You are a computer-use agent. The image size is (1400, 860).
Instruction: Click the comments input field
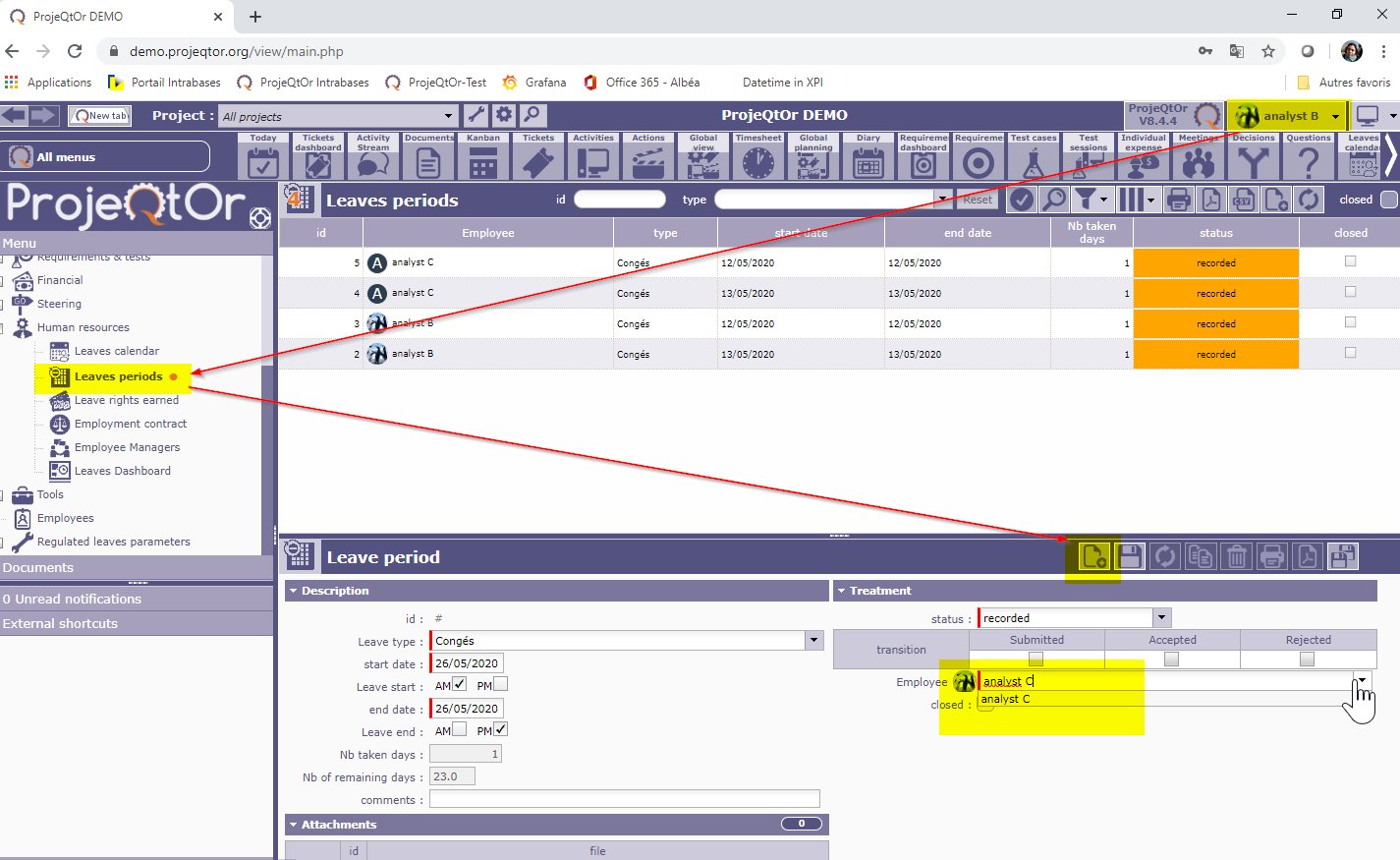pyautogui.click(x=624, y=799)
